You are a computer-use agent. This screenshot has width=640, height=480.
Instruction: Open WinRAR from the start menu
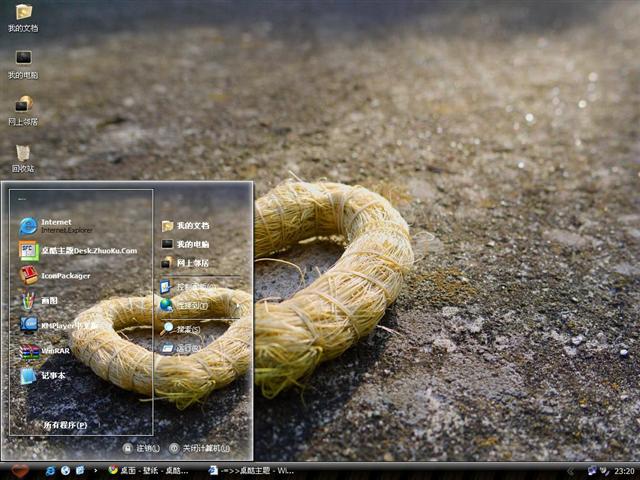point(45,351)
